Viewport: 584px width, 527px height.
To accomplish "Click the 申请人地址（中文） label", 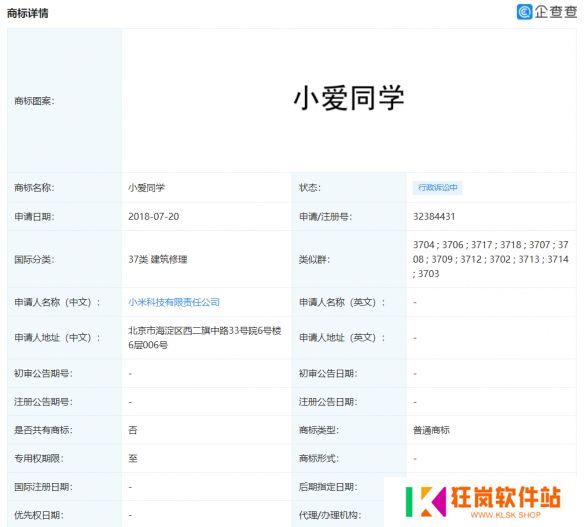I will 57,338.
